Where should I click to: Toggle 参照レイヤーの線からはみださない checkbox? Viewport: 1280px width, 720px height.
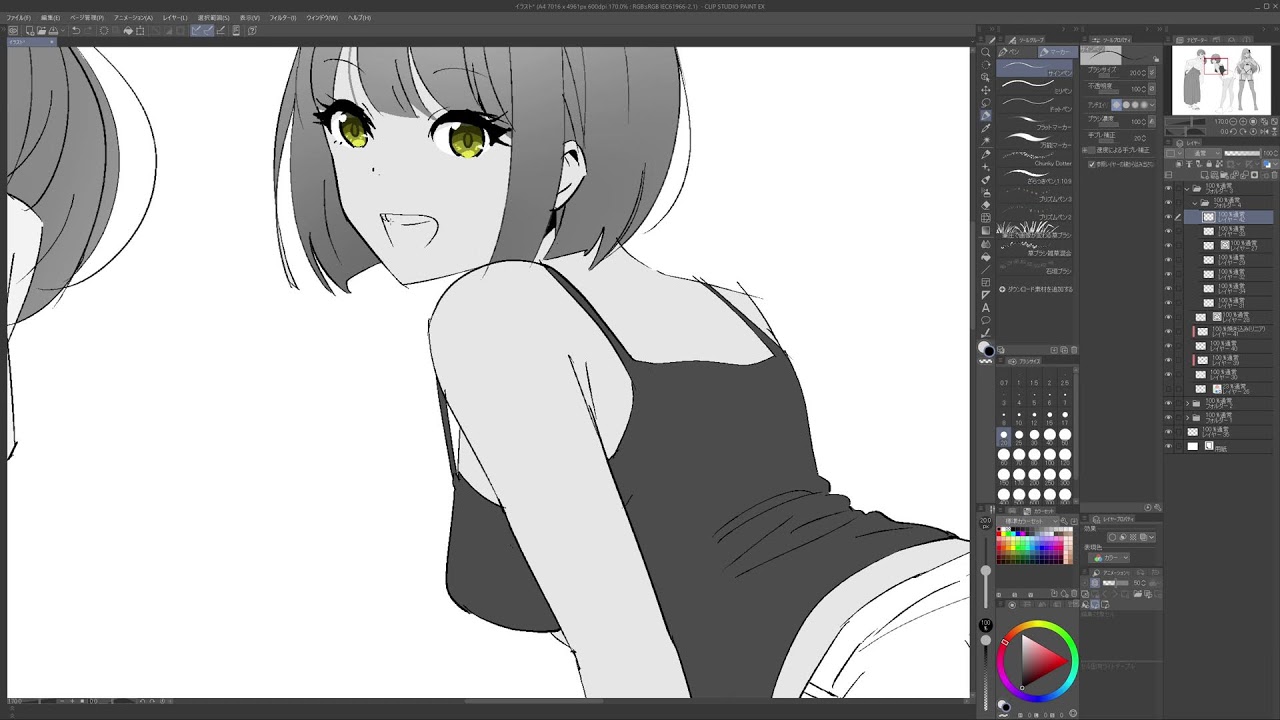[1091, 164]
